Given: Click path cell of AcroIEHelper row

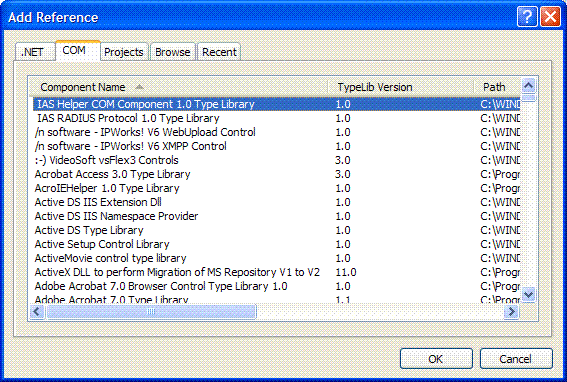Looking at the screenshot, I should (500, 188).
